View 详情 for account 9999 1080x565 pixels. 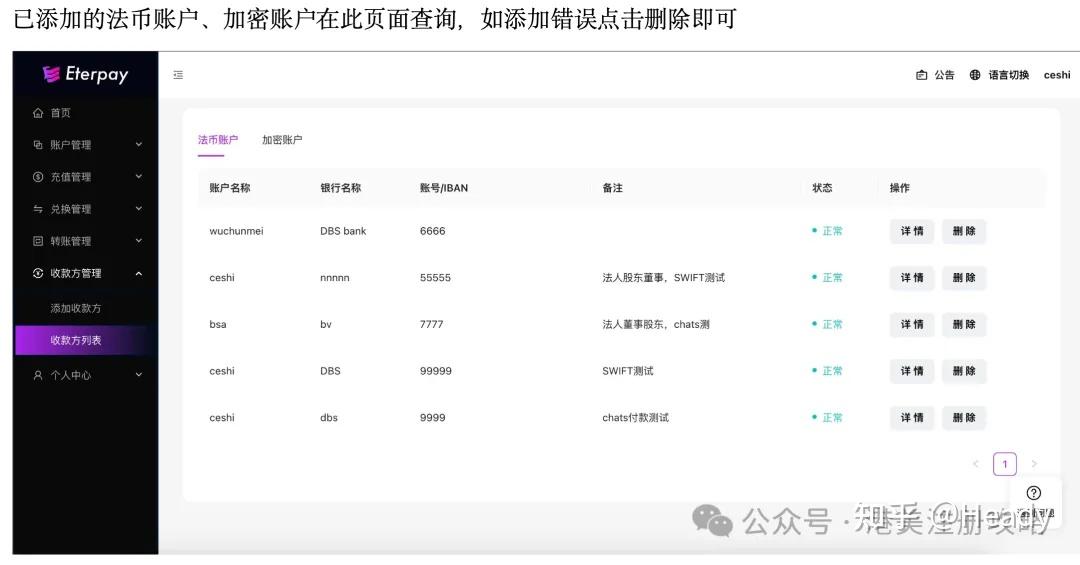point(912,418)
